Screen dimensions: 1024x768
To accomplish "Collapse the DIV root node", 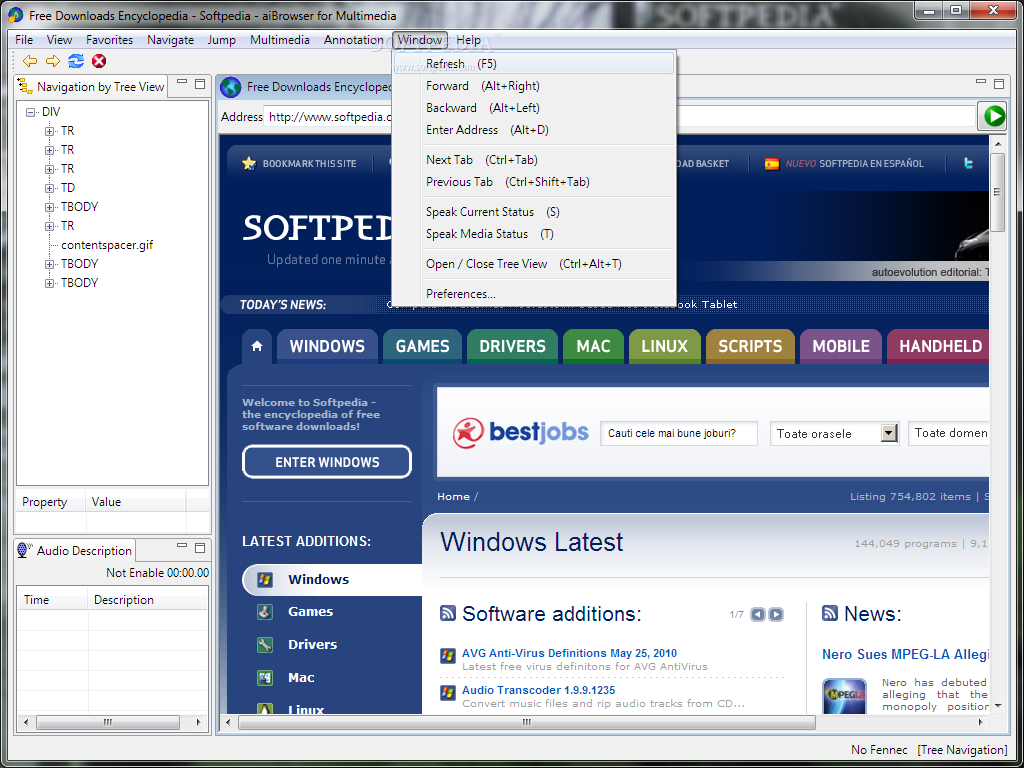I will coord(30,112).
